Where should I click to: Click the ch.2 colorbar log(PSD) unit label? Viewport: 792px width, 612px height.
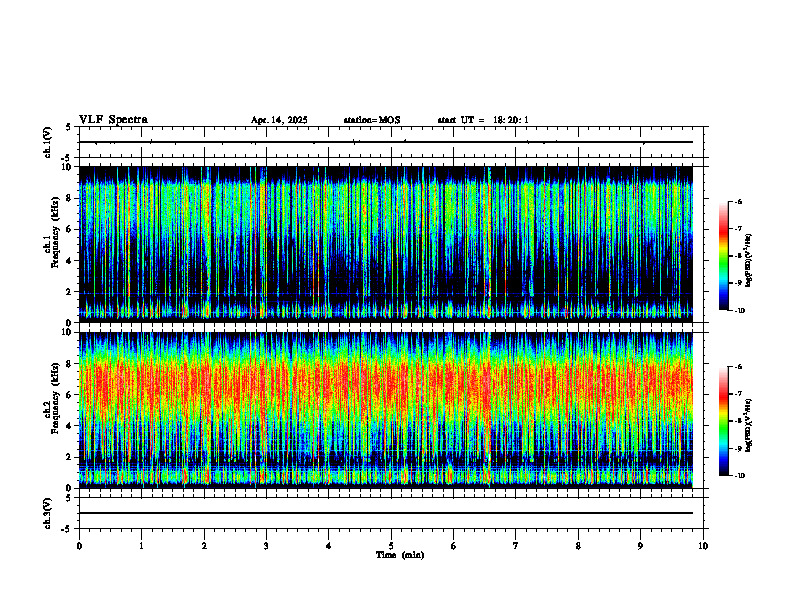pyautogui.click(x=749, y=424)
